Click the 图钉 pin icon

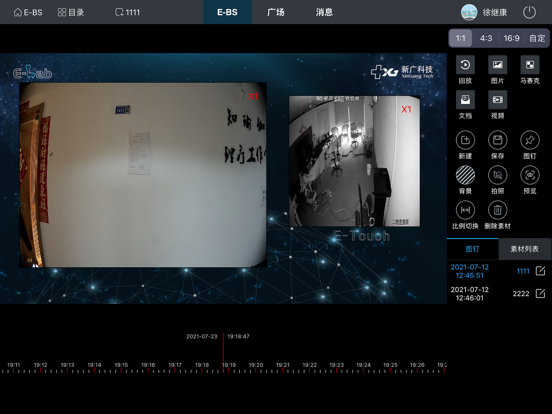[x=530, y=140]
